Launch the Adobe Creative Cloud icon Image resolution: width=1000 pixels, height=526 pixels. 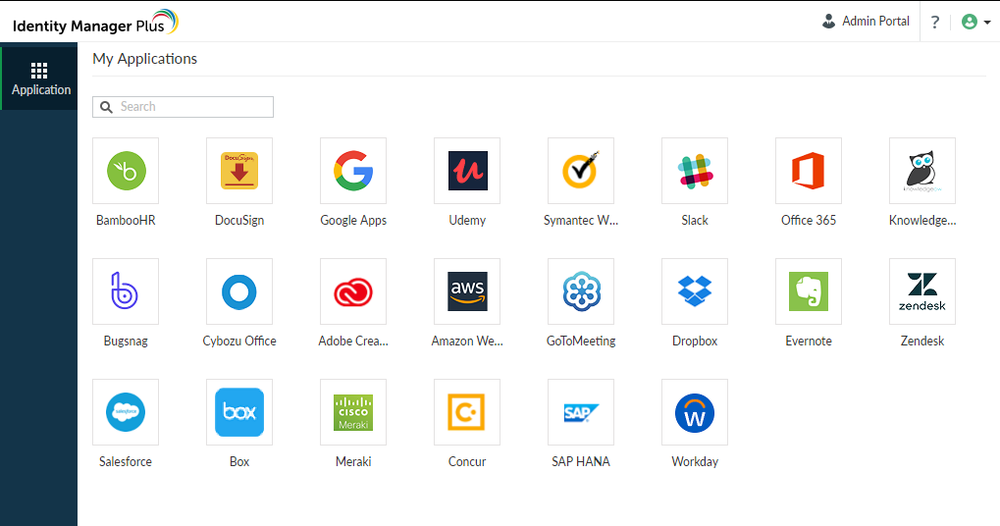click(x=353, y=291)
